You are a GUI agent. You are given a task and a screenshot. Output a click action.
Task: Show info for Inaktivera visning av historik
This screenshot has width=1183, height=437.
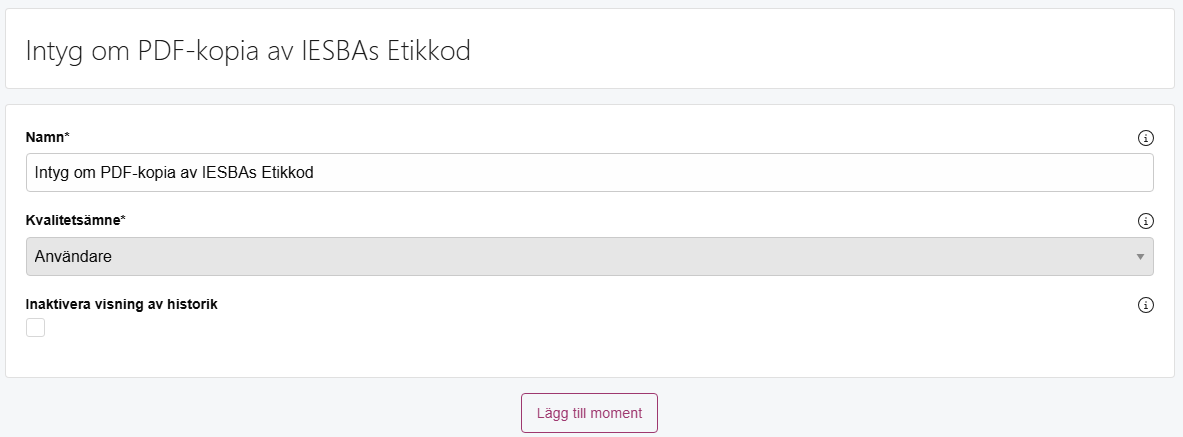pyautogui.click(x=1145, y=306)
